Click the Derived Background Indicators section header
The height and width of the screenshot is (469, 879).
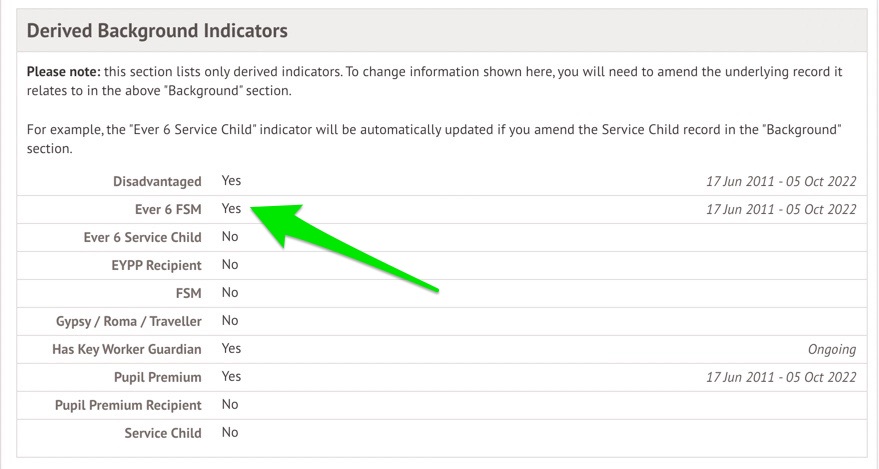[x=157, y=31]
